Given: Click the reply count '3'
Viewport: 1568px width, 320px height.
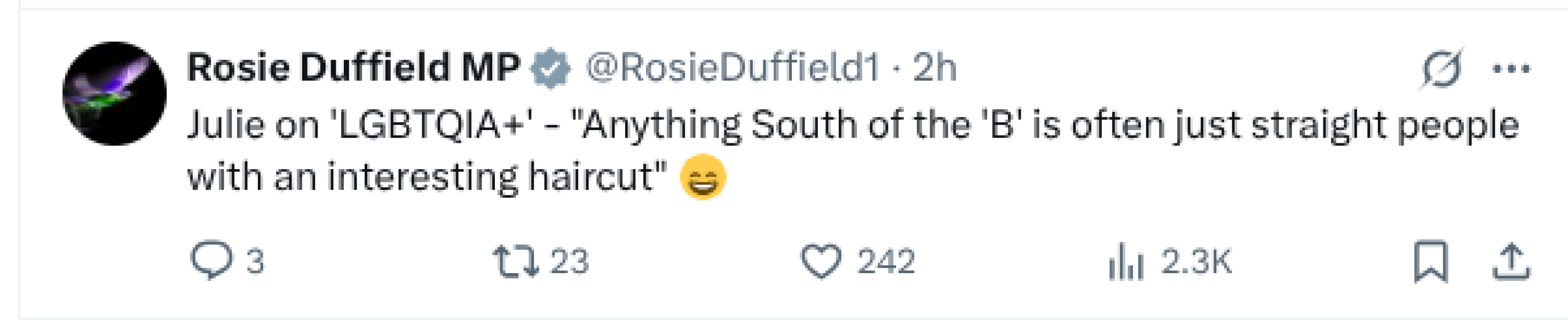Looking at the screenshot, I should pyautogui.click(x=255, y=262).
